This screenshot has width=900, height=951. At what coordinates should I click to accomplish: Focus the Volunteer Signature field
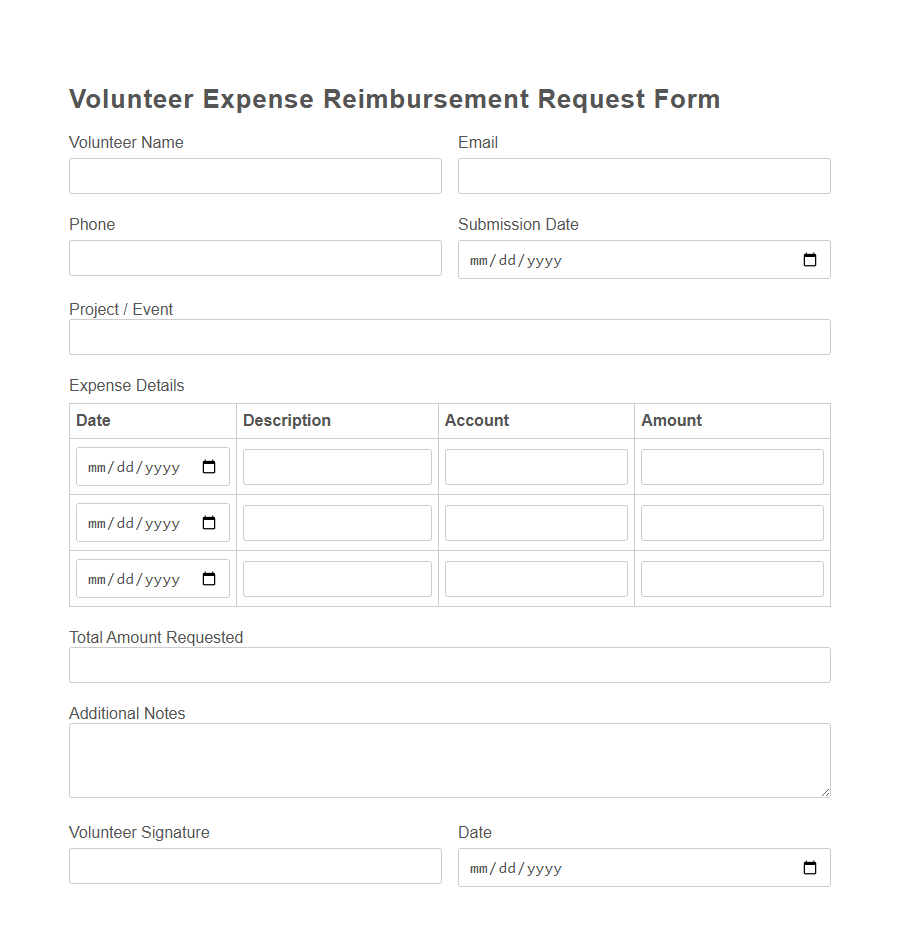pos(255,865)
